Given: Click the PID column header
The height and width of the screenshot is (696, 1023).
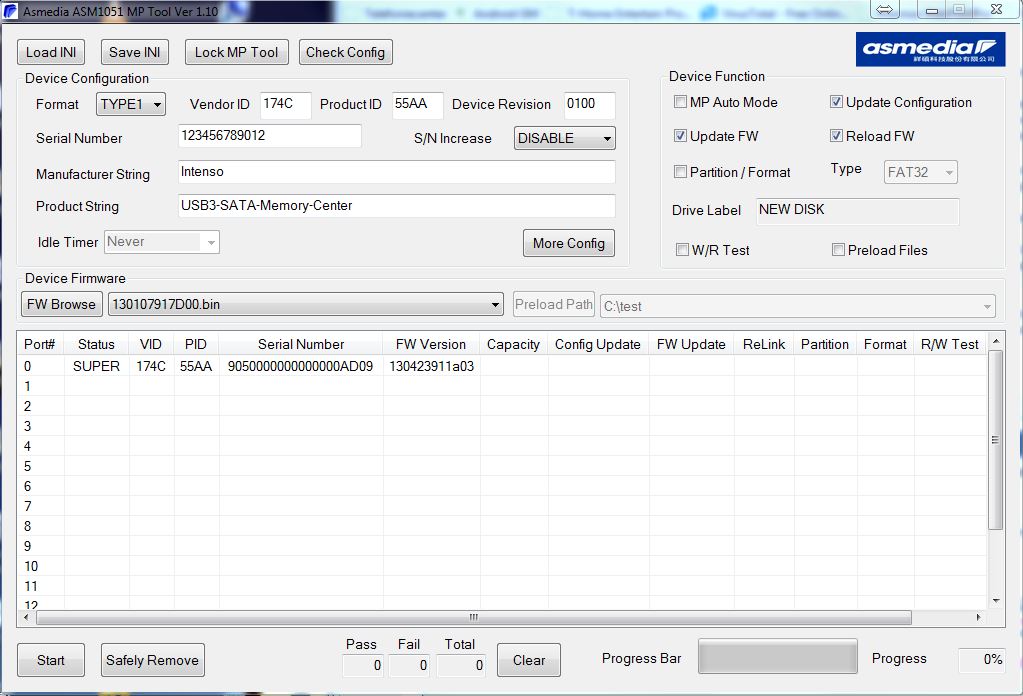Looking at the screenshot, I should point(196,344).
